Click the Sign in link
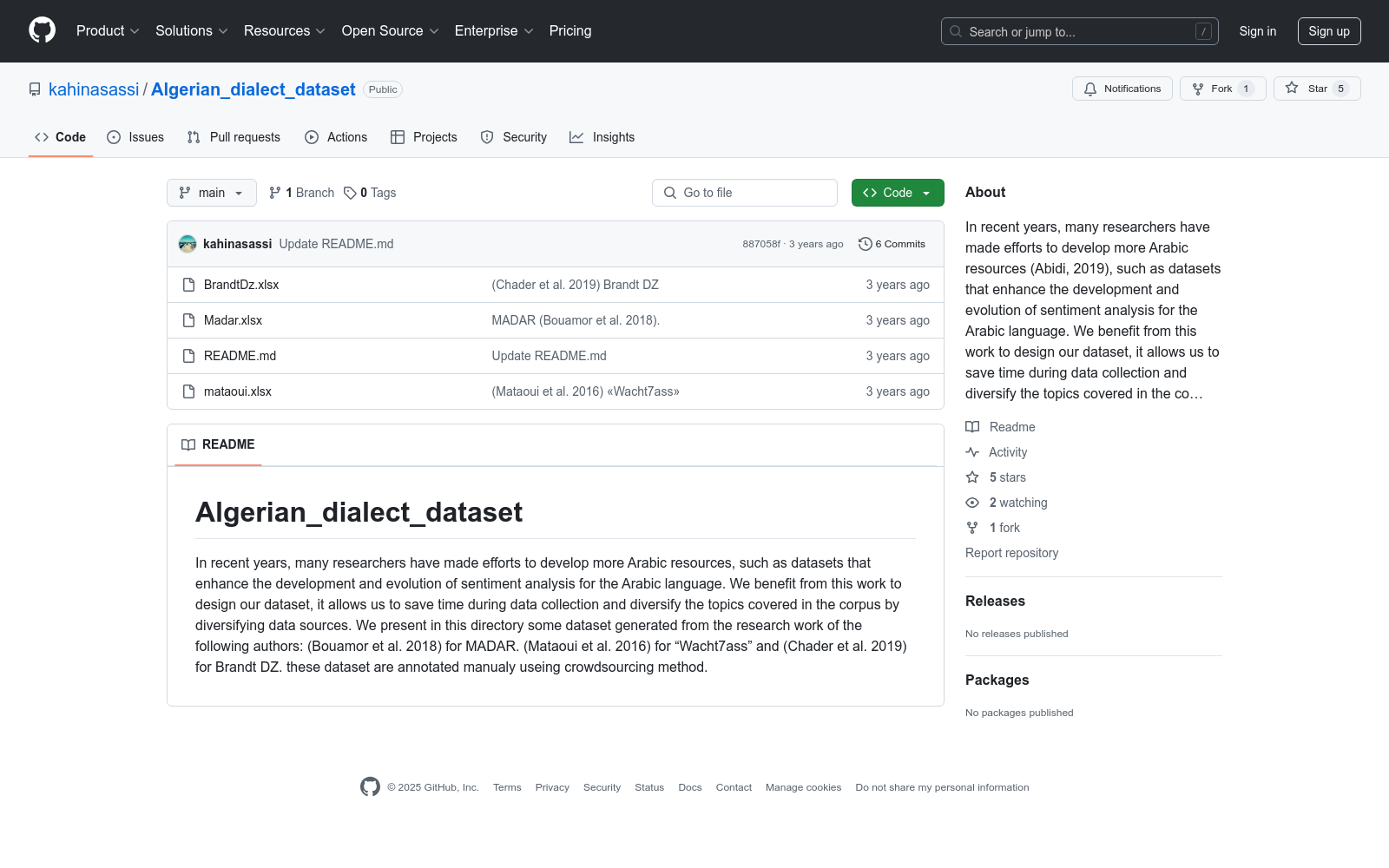 tap(1258, 31)
